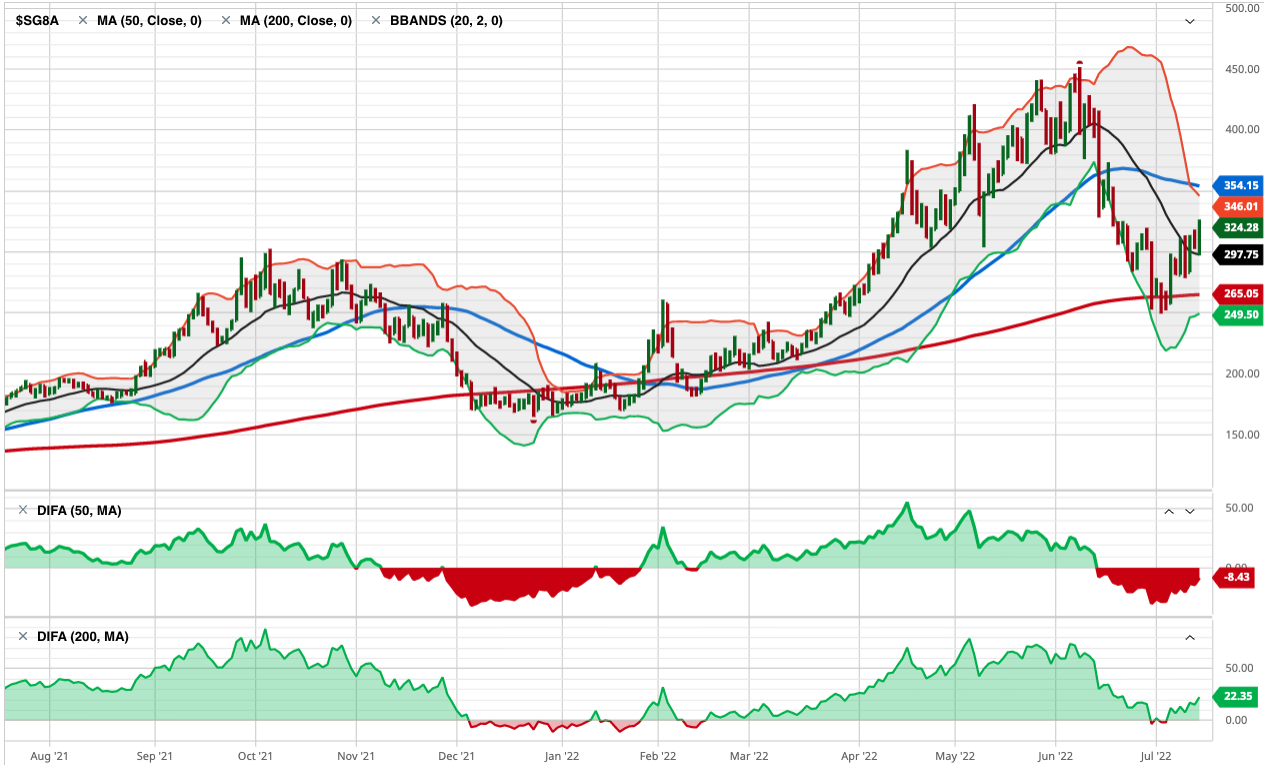
Task: Open MA (50, Close, 0) settings label
Action: [x=149, y=21]
